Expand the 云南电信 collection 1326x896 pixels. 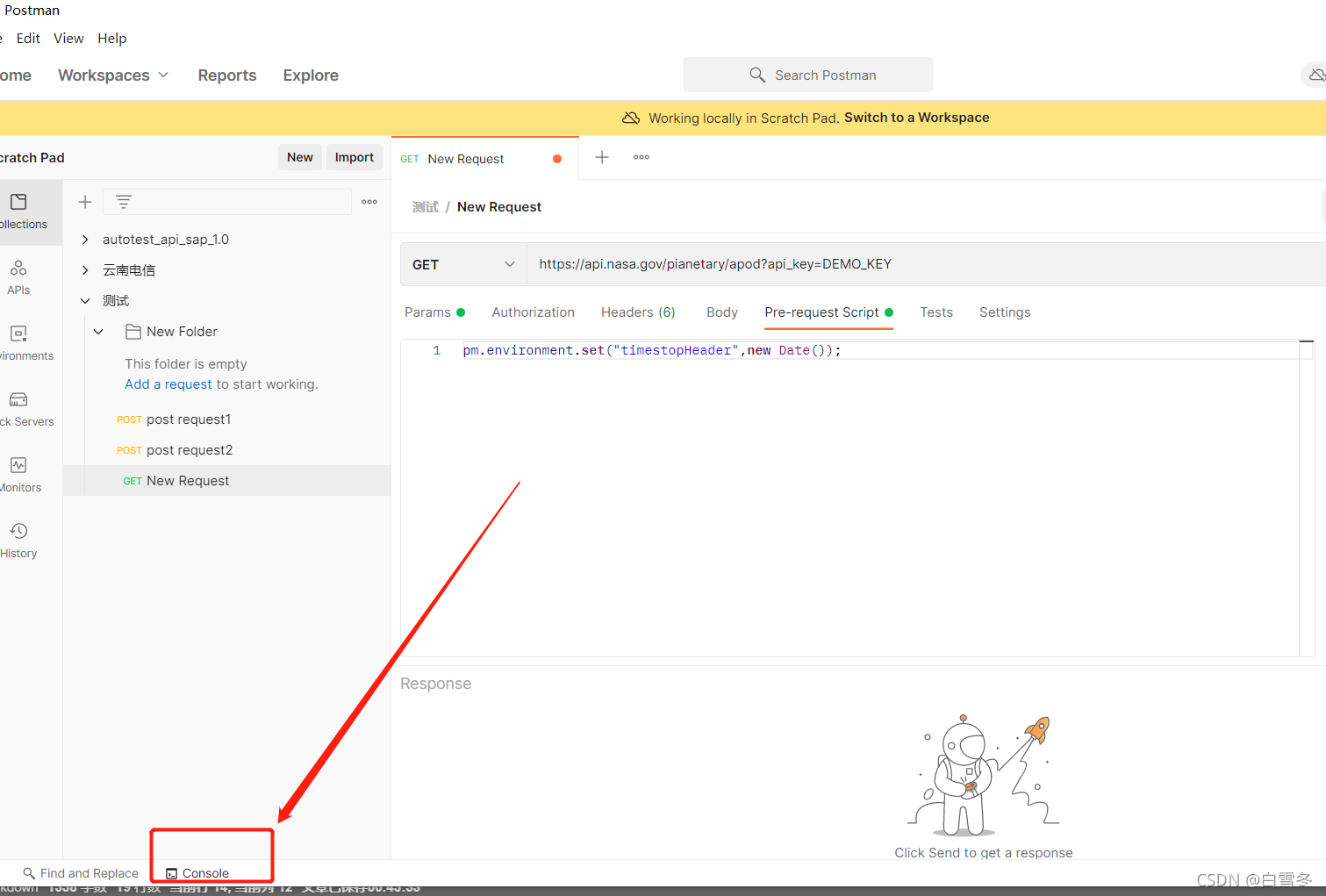click(x=85, y=270)
